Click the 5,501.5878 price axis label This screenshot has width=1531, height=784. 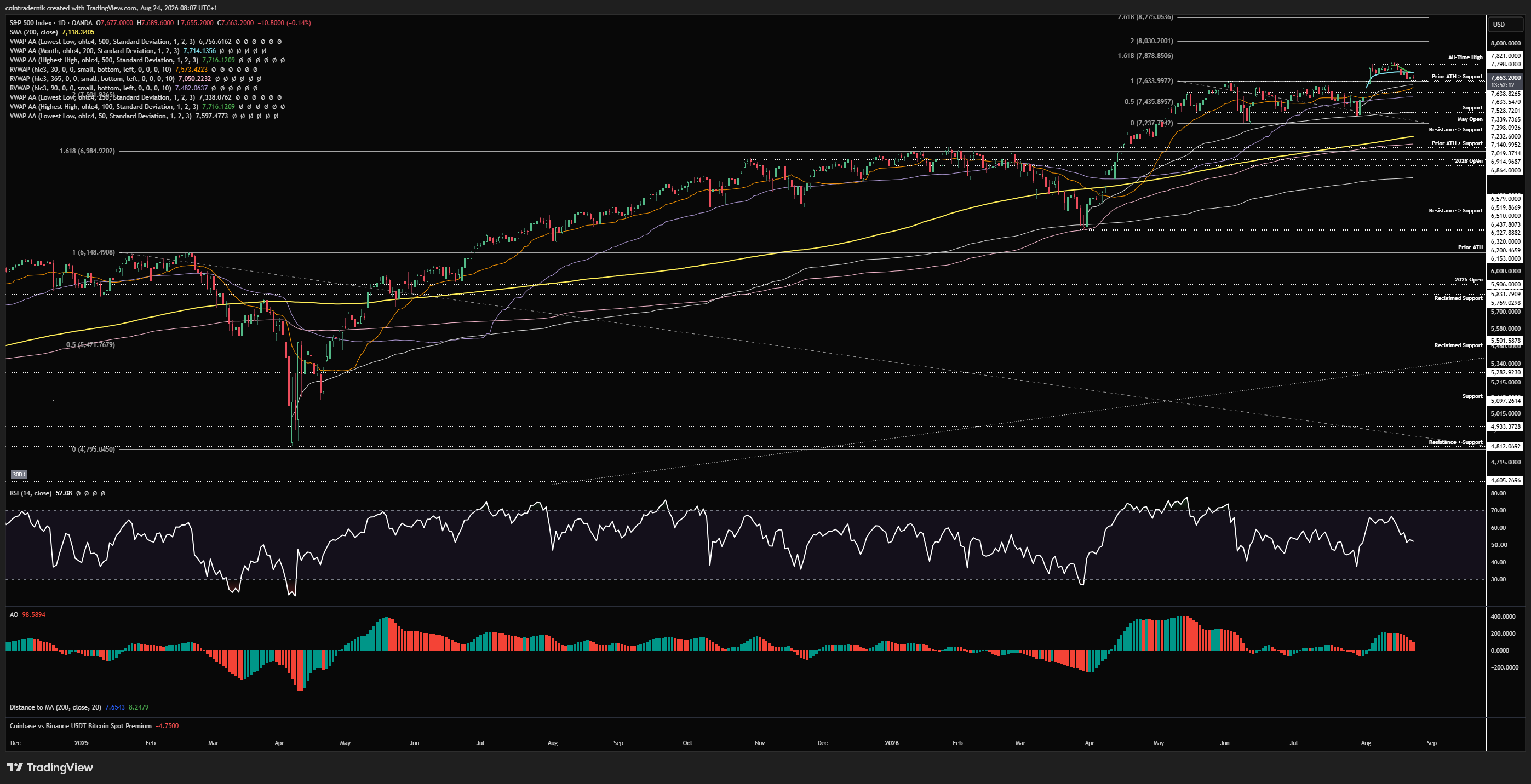(x=1506, y=341)
